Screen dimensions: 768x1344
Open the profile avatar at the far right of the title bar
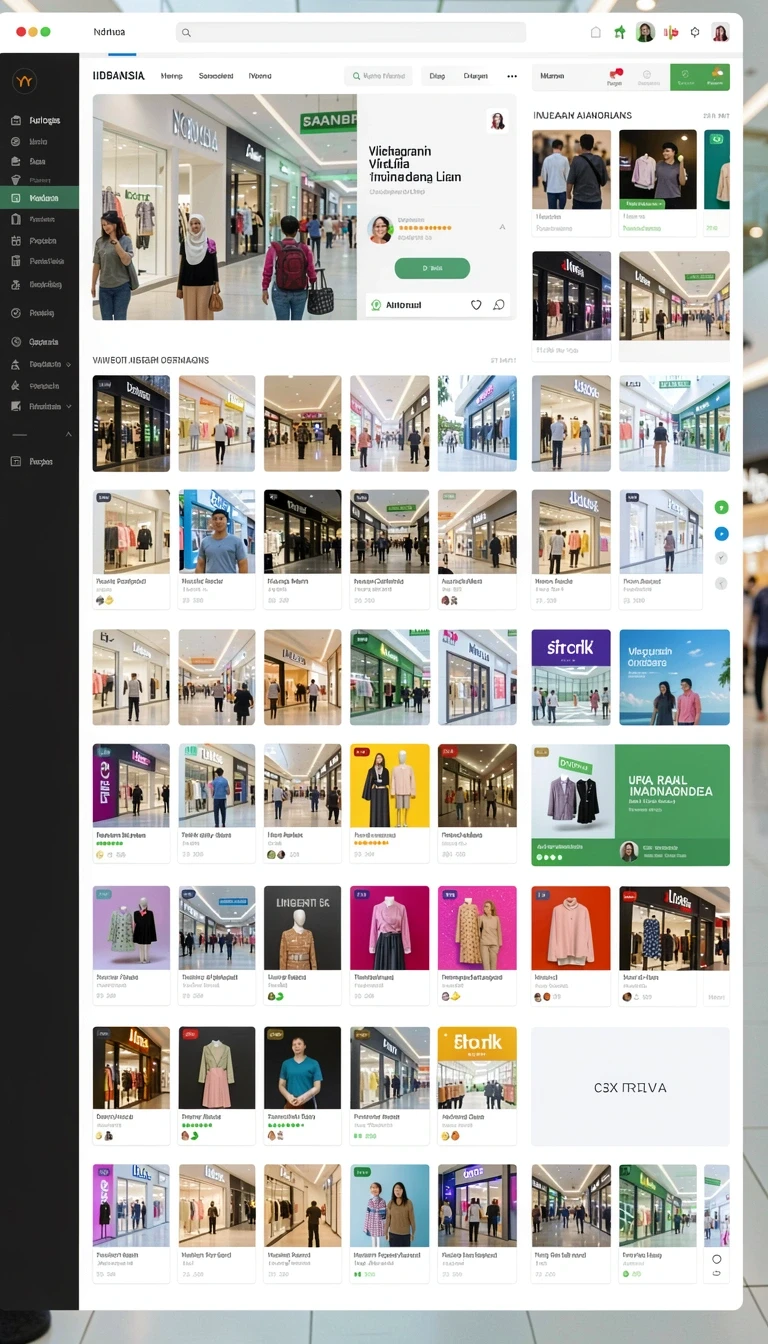pyautogui.click(x=720, y=32)
